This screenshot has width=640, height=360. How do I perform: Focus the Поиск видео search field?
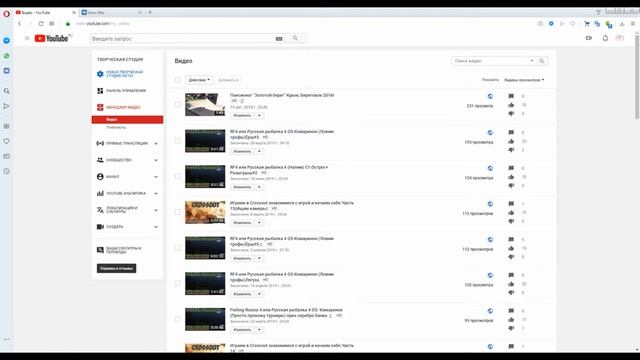pos(490,61)
